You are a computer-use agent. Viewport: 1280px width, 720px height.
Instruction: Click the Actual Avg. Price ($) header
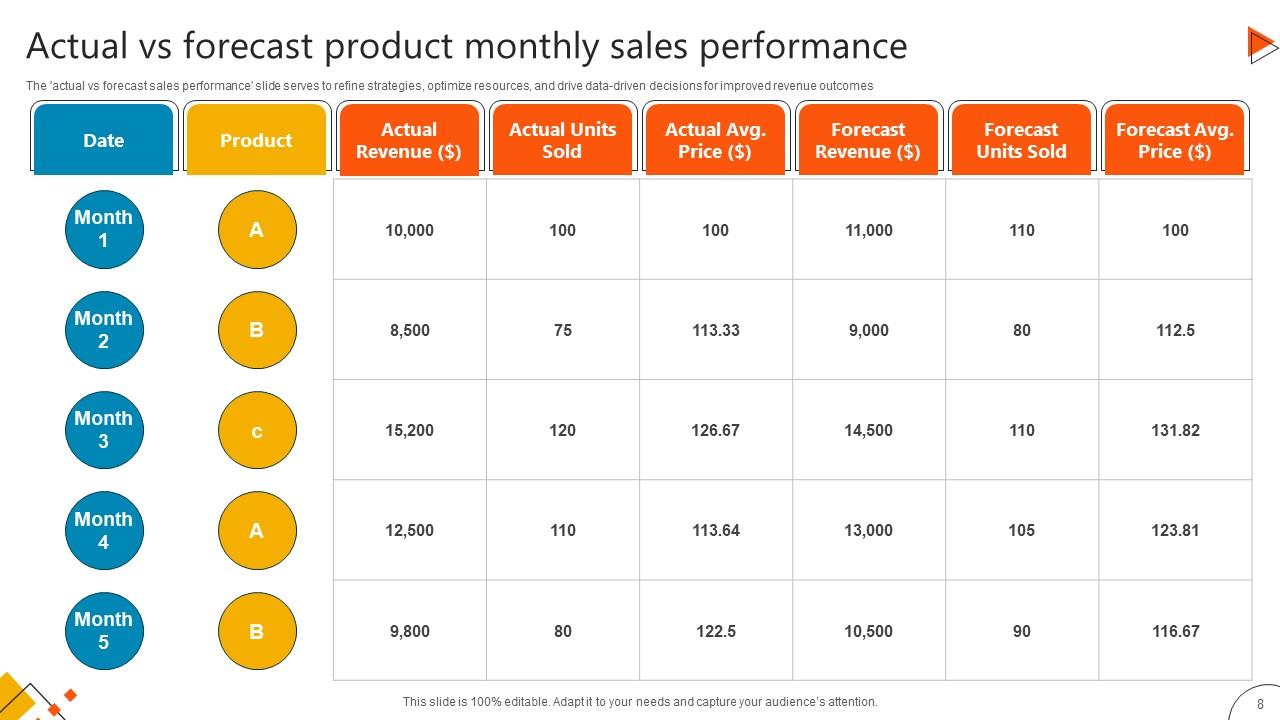715,140
